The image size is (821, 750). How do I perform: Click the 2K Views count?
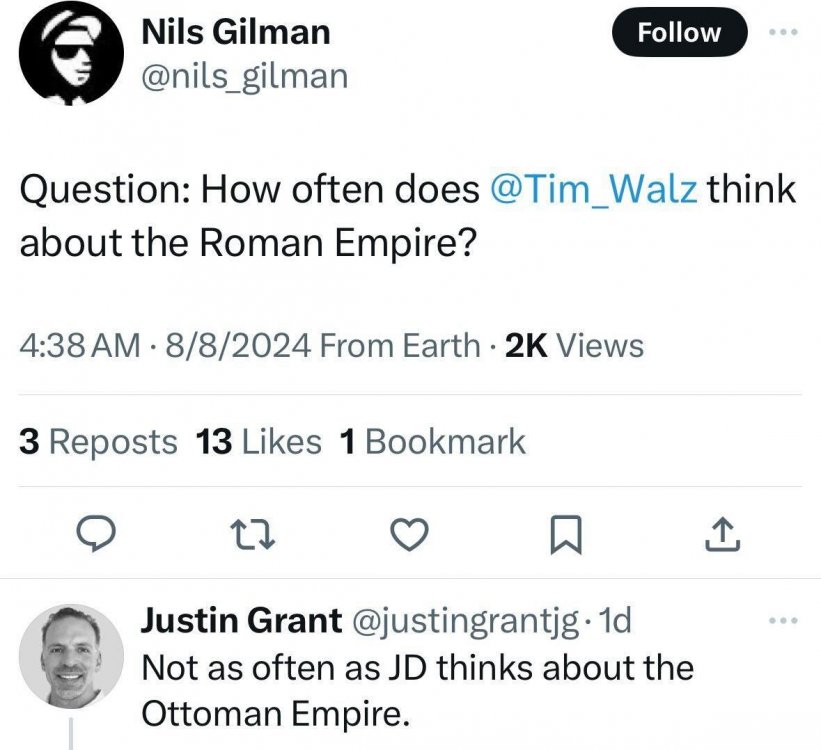point(575,346)
